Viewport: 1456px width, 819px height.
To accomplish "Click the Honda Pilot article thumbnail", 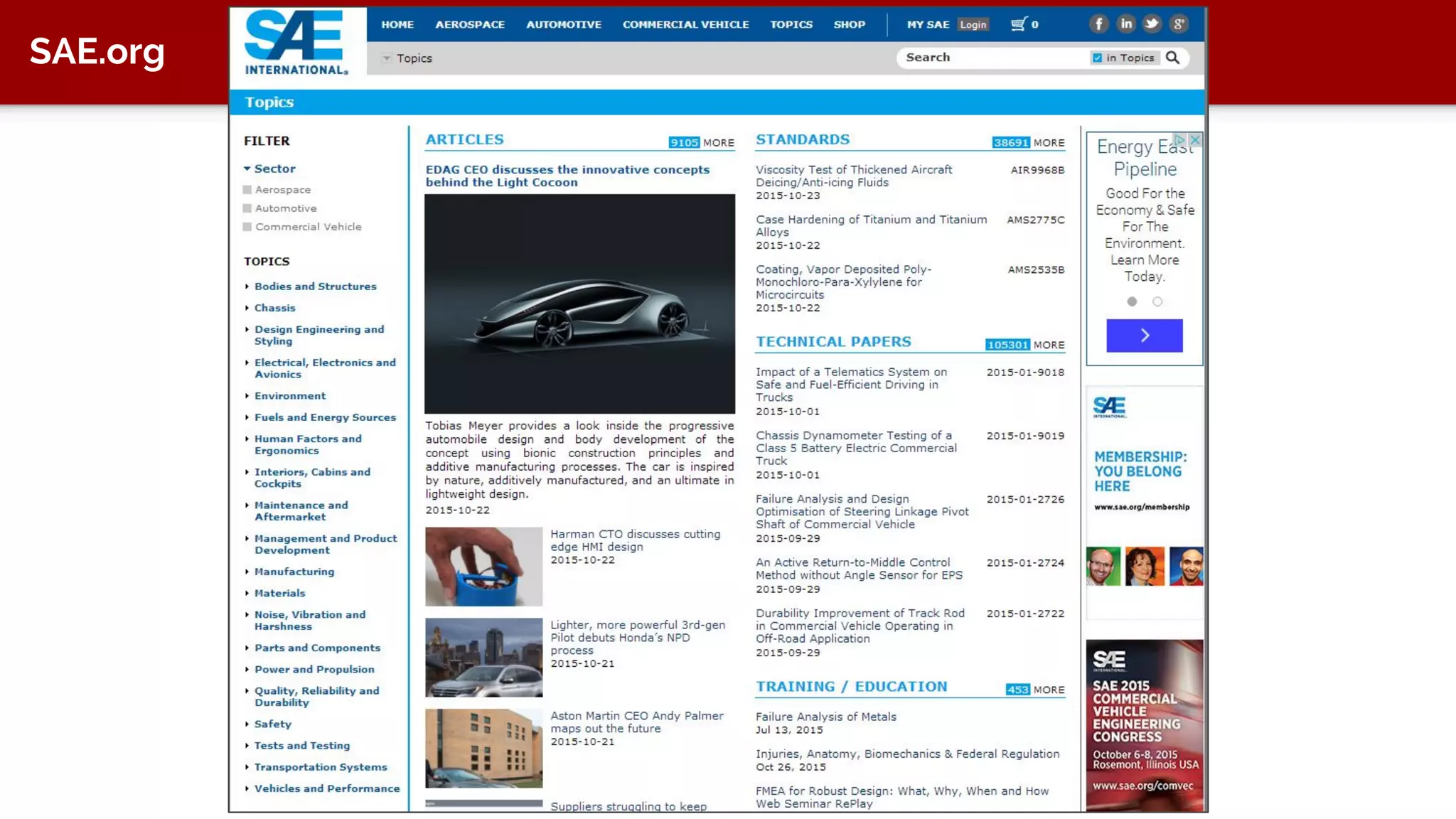I will [483, 658].
